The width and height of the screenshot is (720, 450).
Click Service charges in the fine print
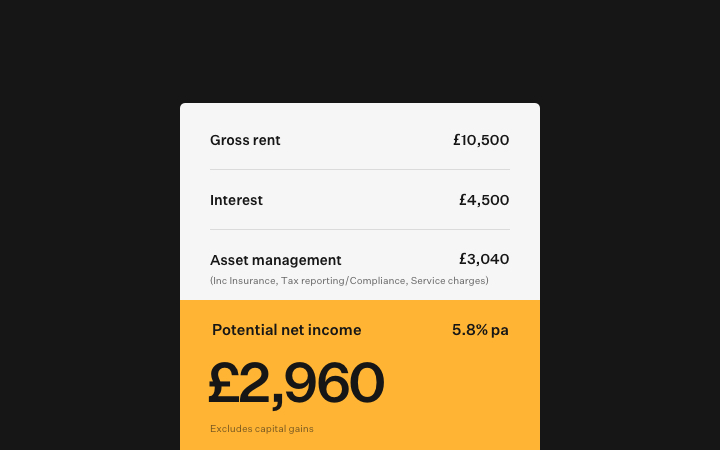point(448,281)
